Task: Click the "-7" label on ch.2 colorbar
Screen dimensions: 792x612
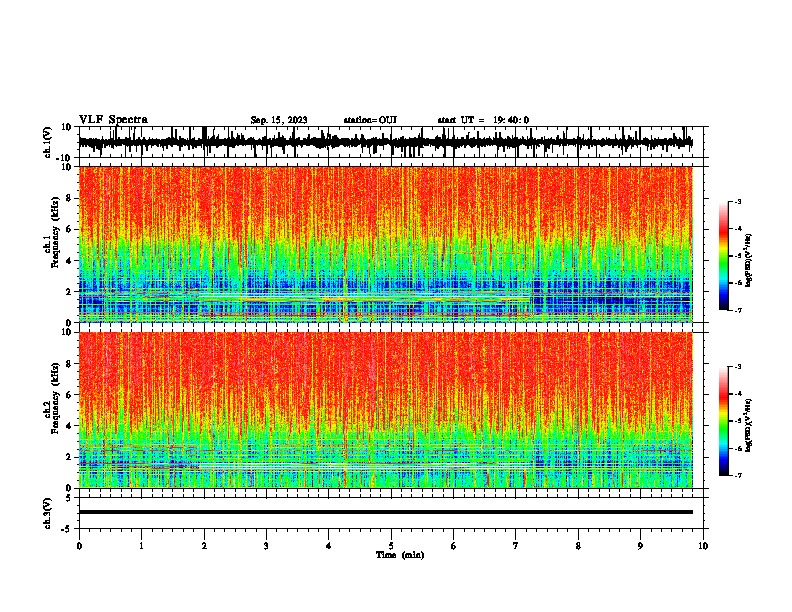Action: 737,476
